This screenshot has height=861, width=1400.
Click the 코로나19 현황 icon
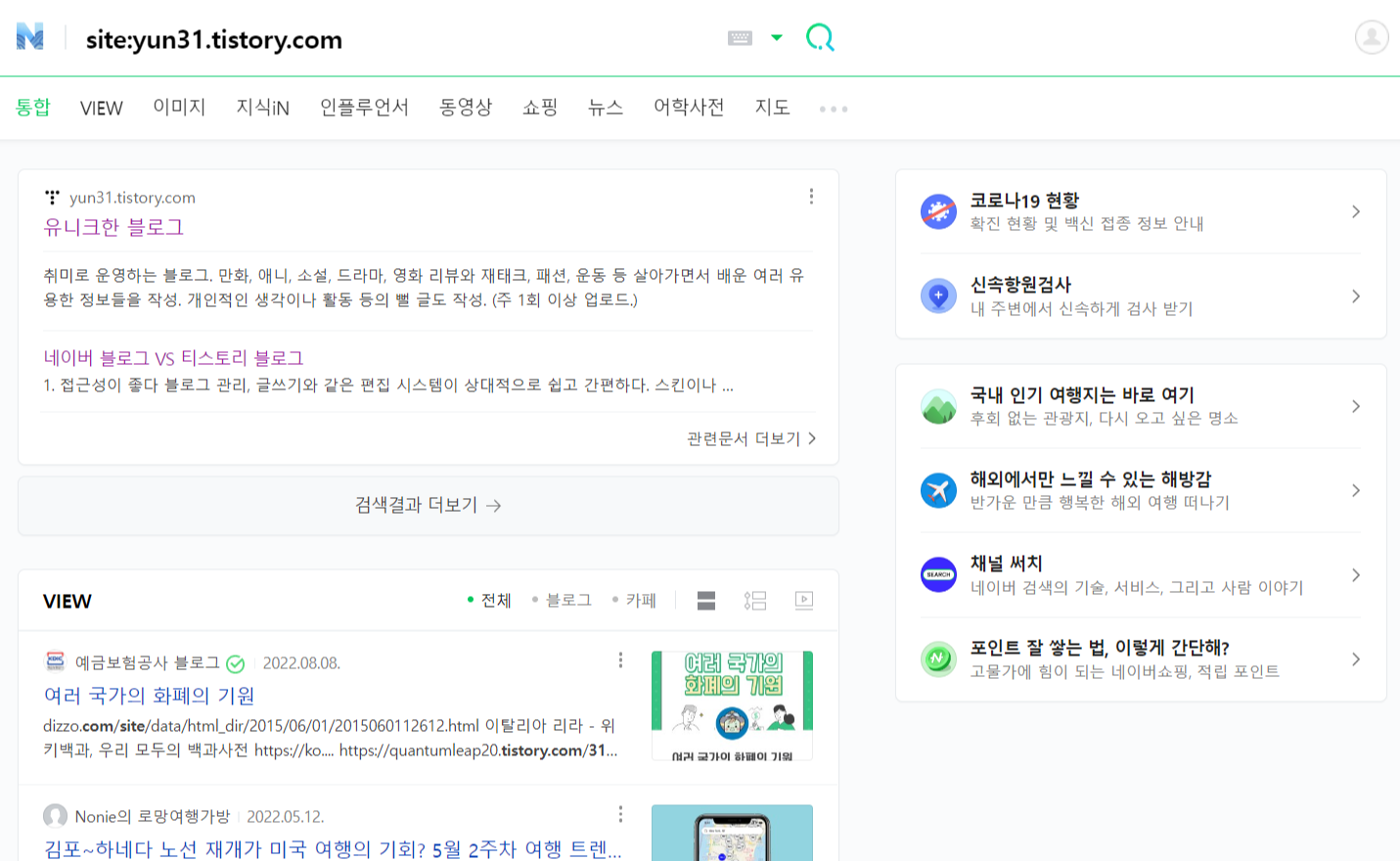(938, 211)
